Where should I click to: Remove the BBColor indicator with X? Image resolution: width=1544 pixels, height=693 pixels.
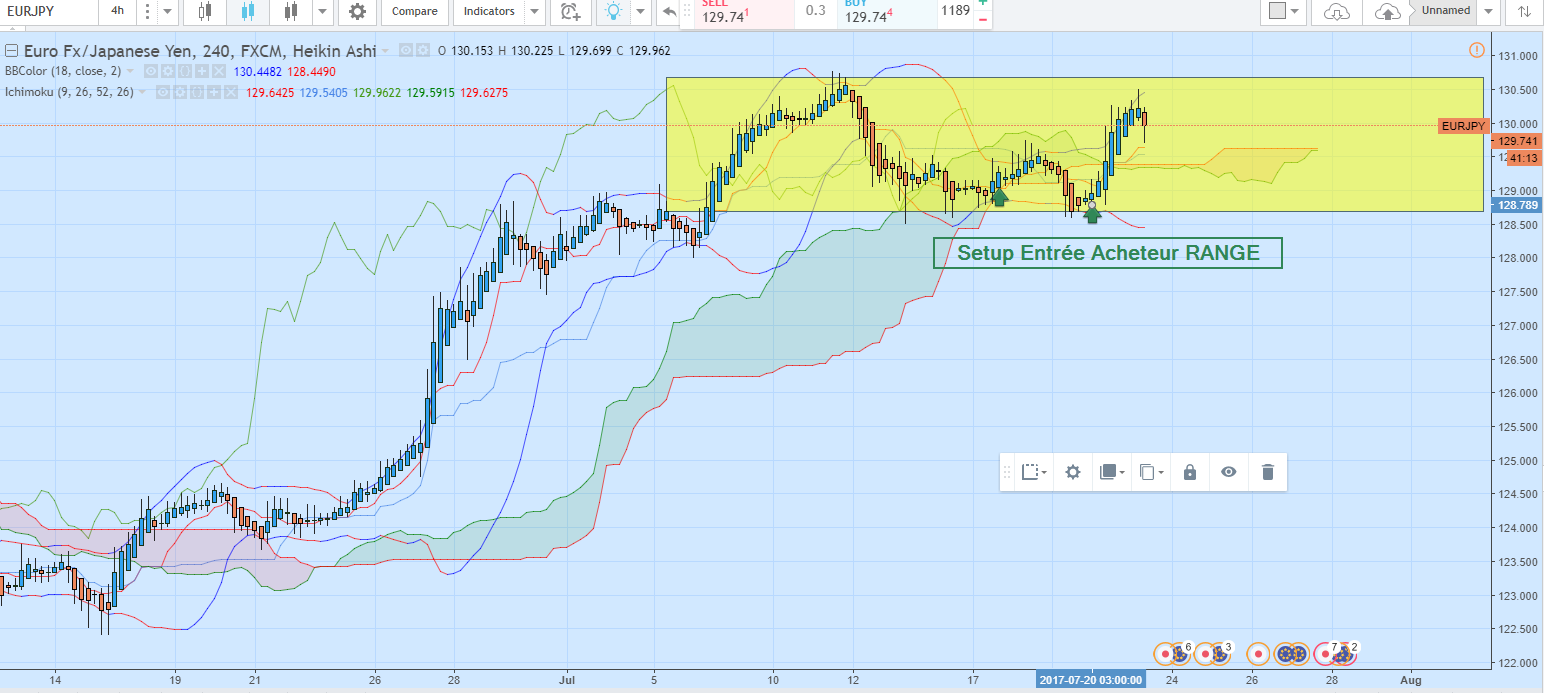pos(219,71)
